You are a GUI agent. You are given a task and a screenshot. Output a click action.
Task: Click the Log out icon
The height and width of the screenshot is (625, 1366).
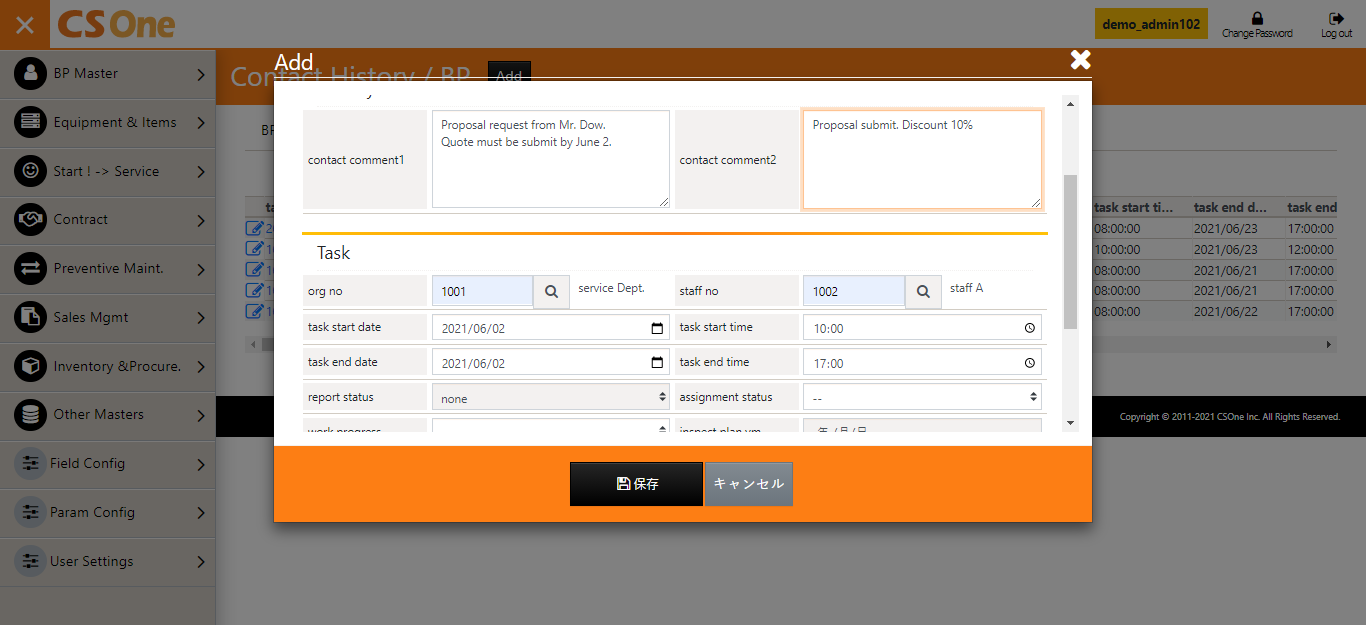[x=1336, y=18]
